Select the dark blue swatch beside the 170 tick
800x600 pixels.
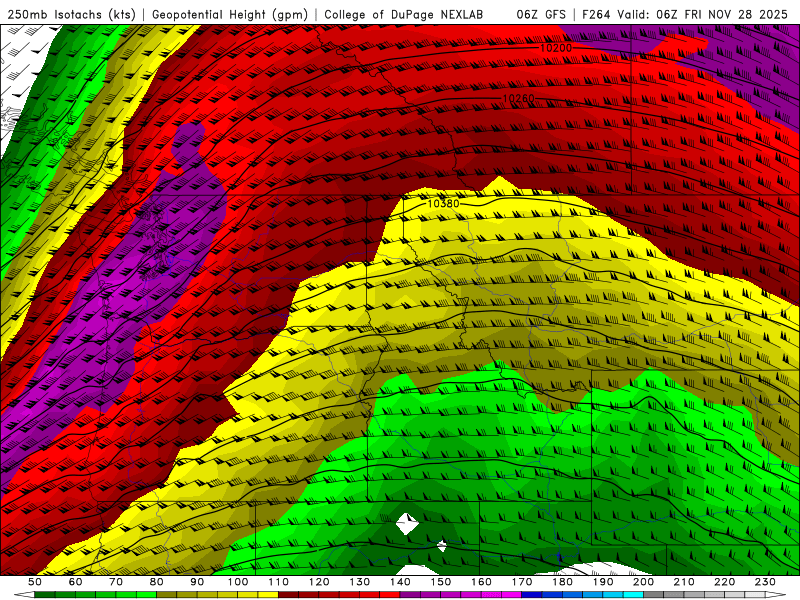532,595
